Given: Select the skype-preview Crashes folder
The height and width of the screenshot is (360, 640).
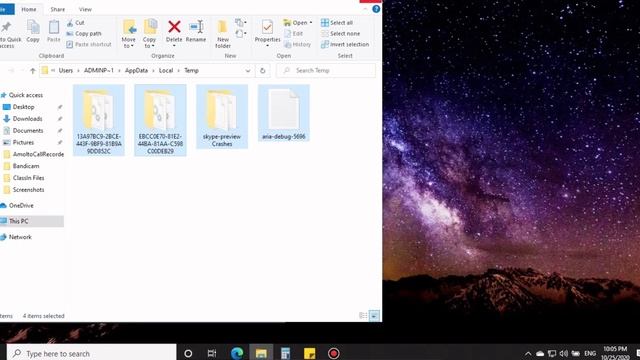Looking at the screenshot, I should pos(222,117).
